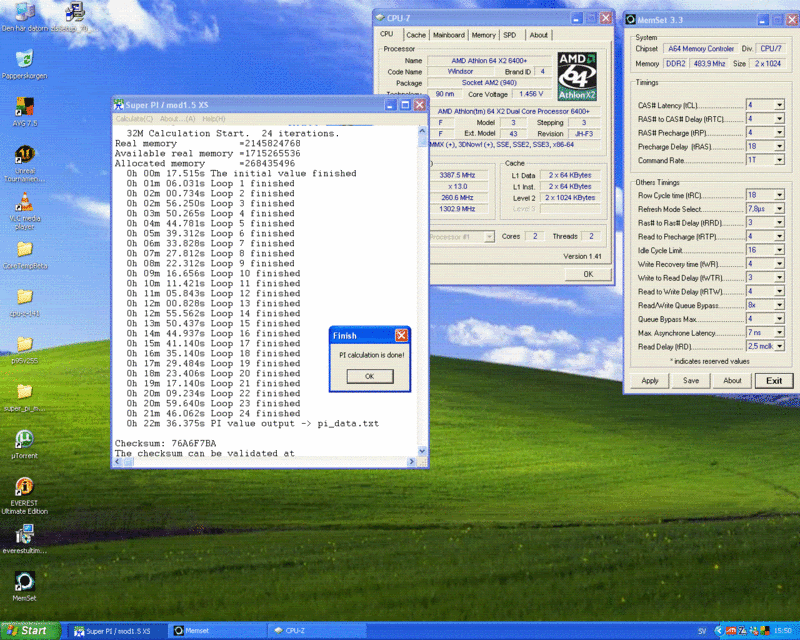Expand the Row Cycle time (tRC) dropdown
Viewport: 800px width, 640px height.
click(x=779, y=195)
